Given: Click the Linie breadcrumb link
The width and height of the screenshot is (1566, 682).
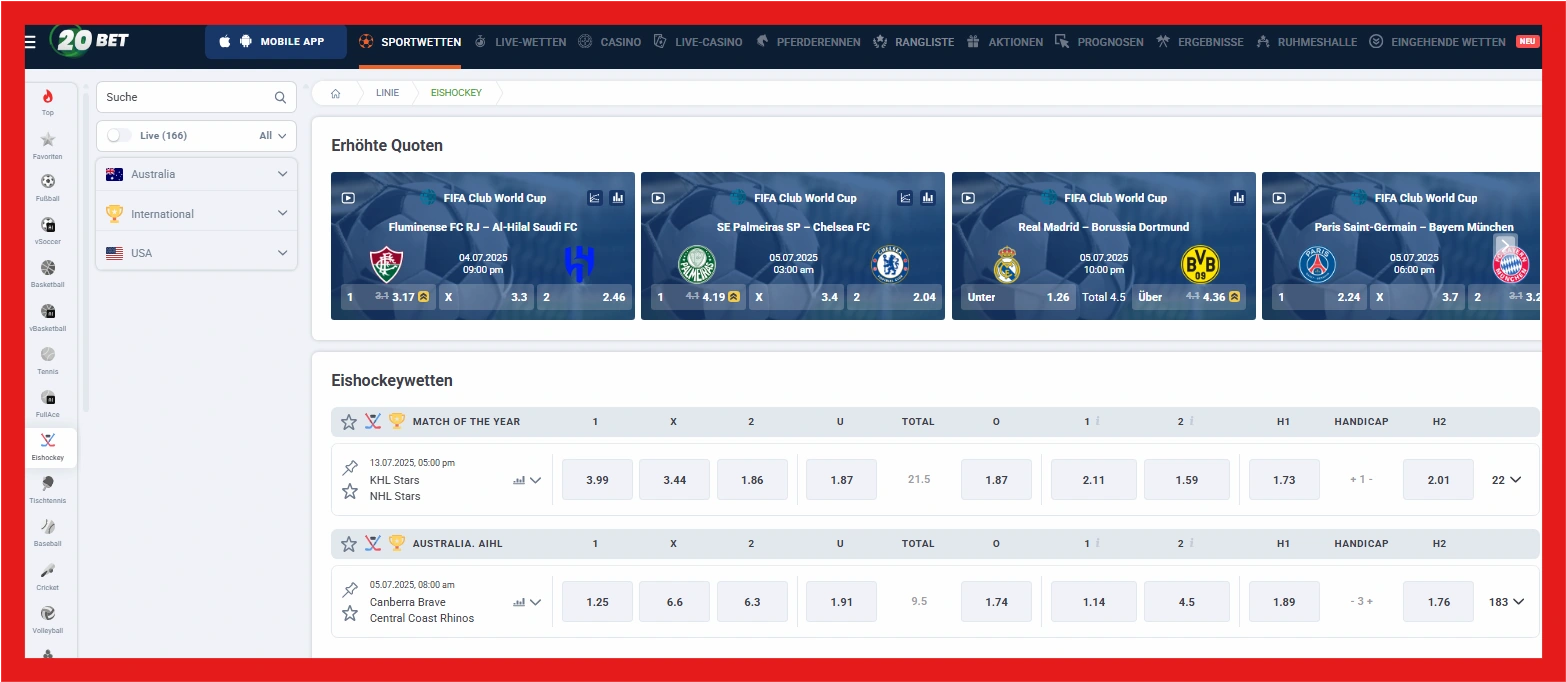Looking at the screenshot, I should [x=387, y=93].
